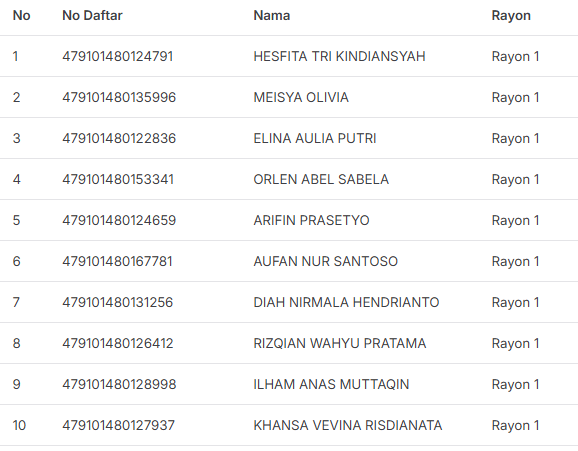The image size is (578, 451).
Task: Click the No column header
Action: pyautogui.click(x=21, y=15)
